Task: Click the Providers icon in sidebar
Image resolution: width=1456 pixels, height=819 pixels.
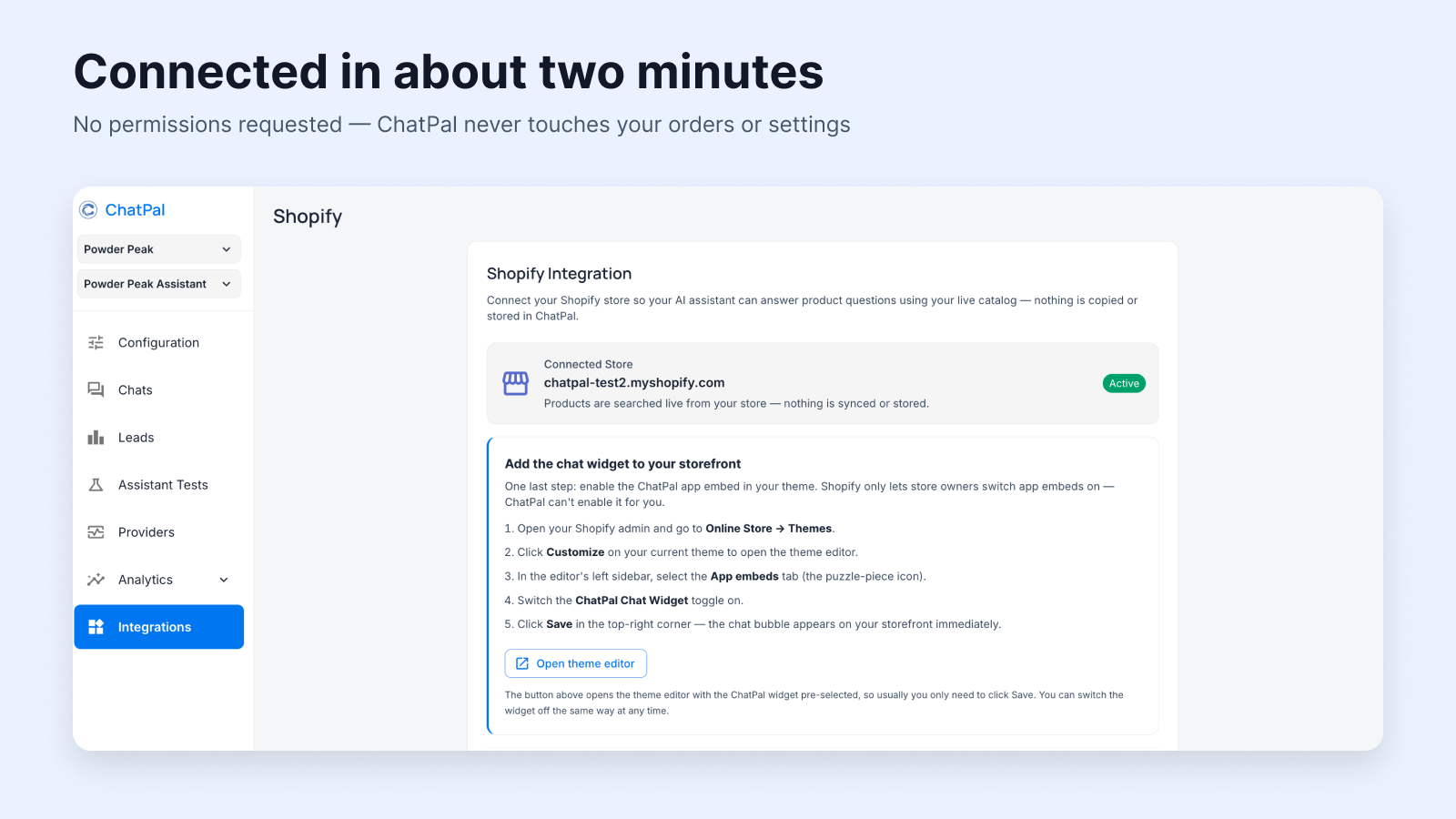Action: point(96,532)
